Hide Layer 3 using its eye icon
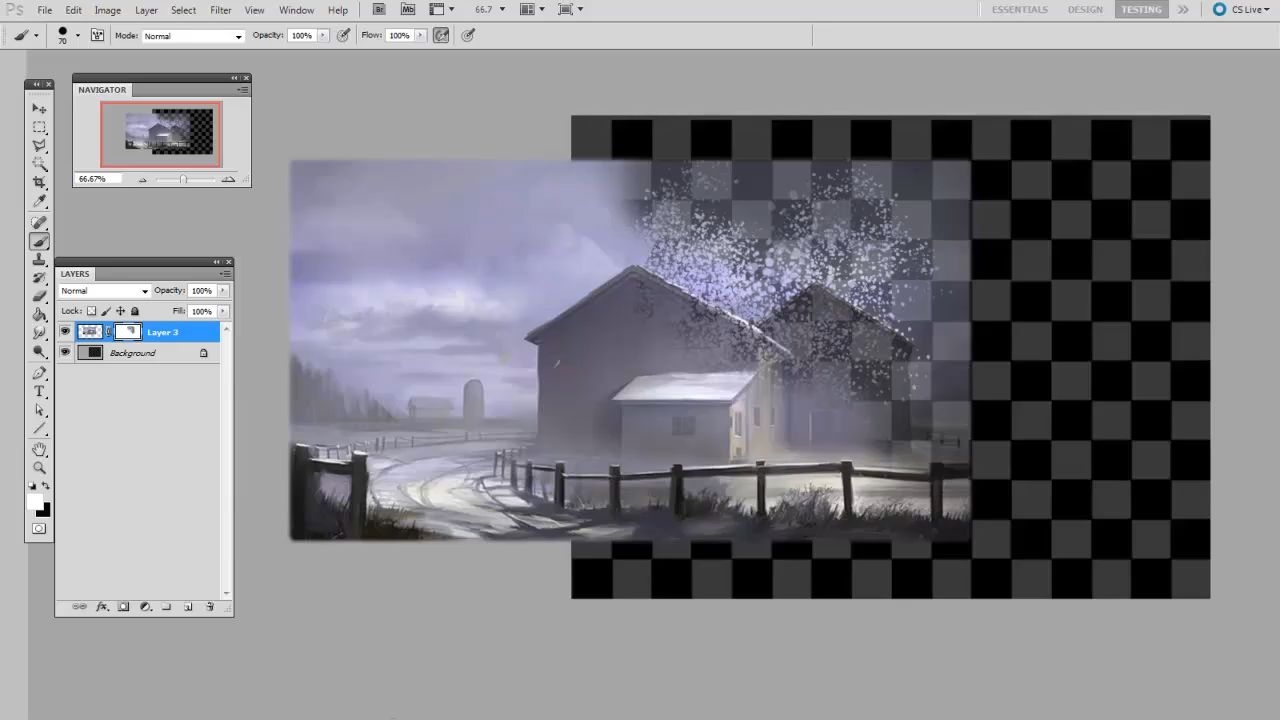1280x720 pixels. (66, 332)
